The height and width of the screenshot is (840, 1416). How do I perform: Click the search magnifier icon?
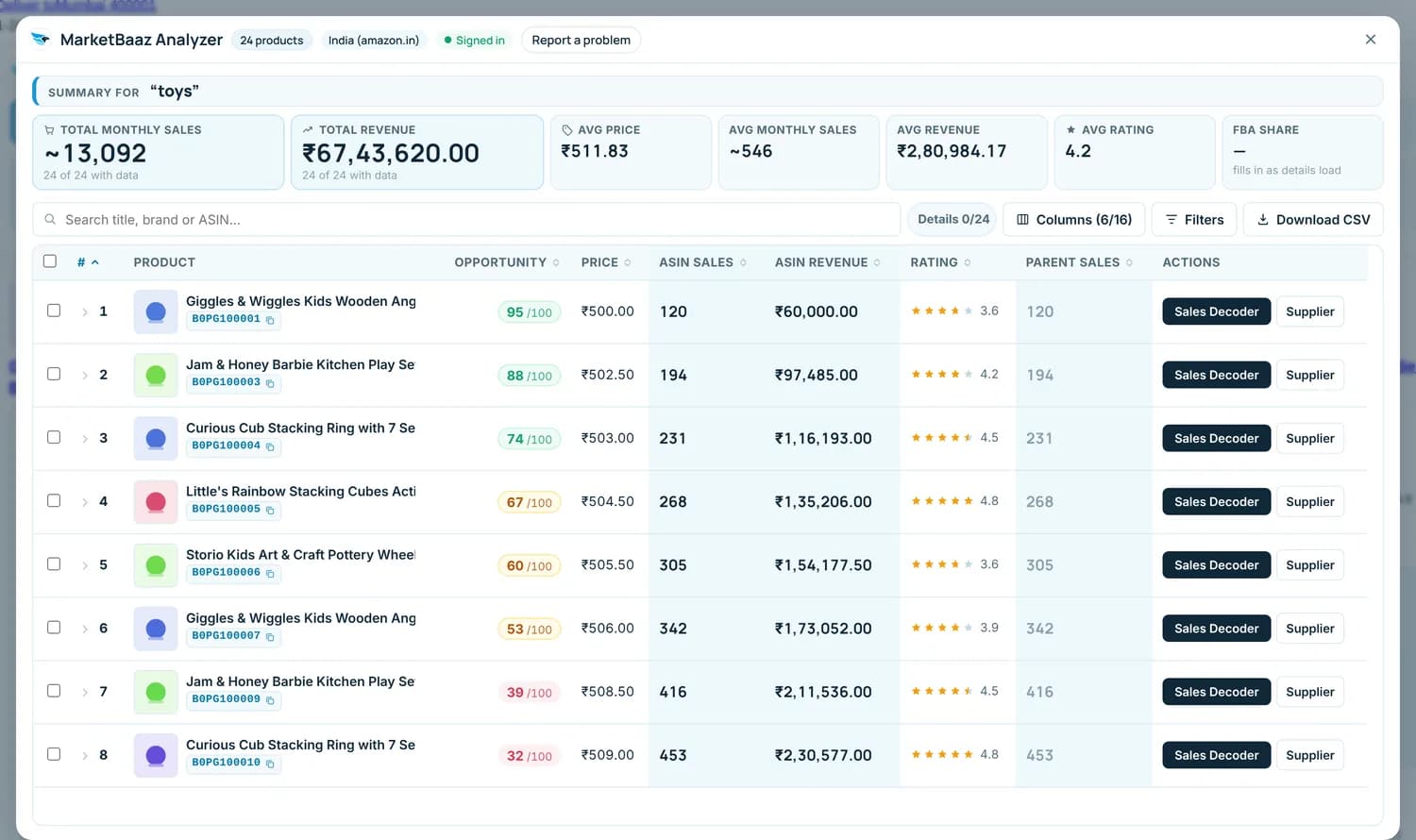tap(50, 219)
